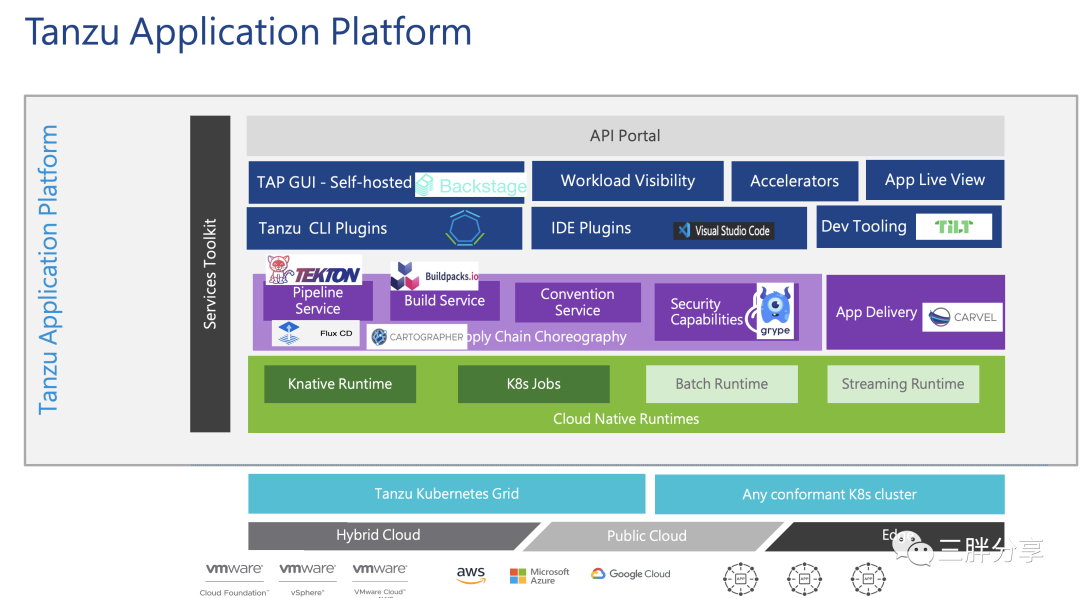Screen dimensions: 1080x598
Task: Click the Backstage logo
Action: click(x=471, y=185)
